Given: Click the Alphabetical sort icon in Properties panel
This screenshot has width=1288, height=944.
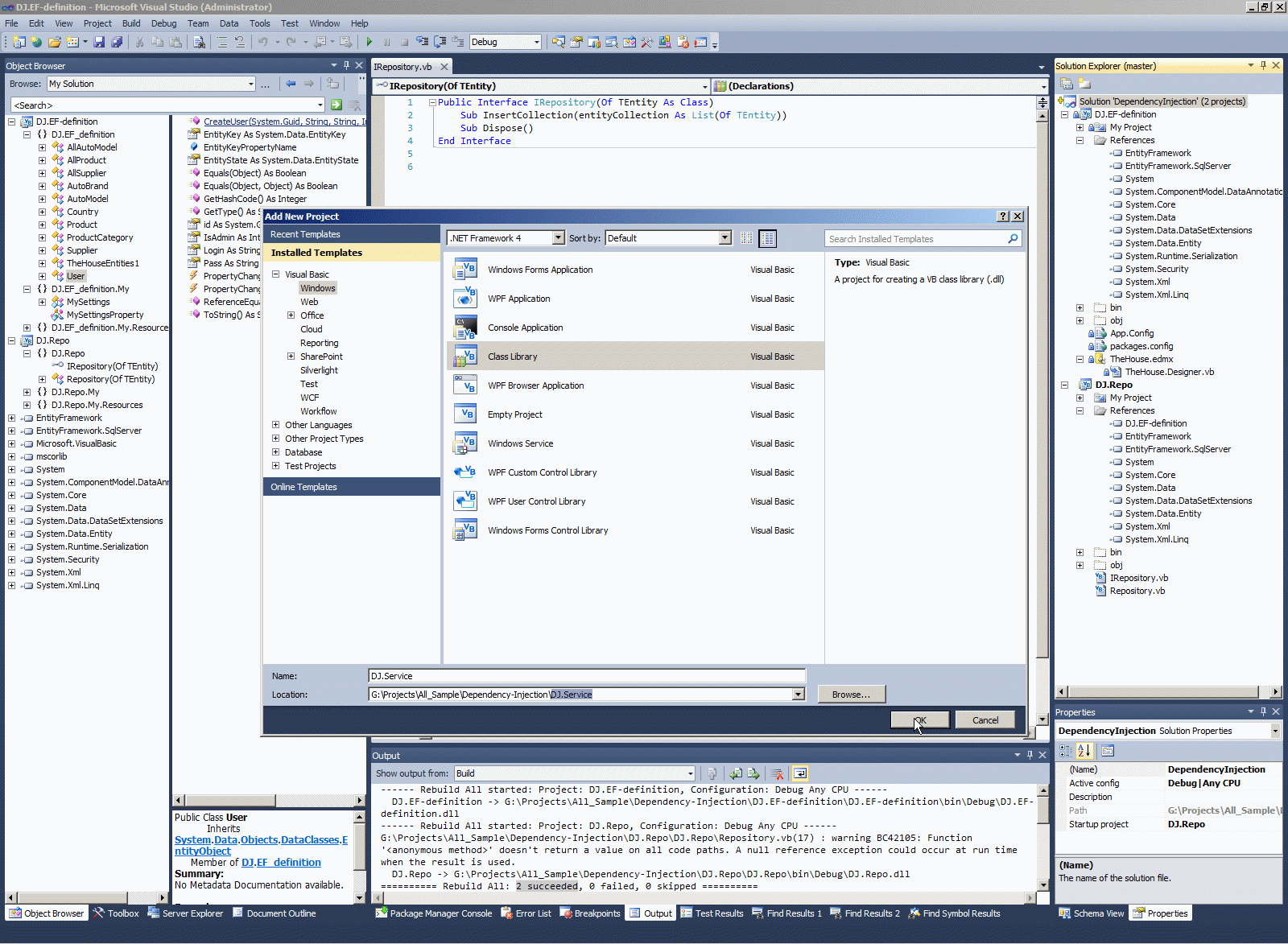Looking at the screenshot, I should pyautogui.click(x=1084, y=751).
